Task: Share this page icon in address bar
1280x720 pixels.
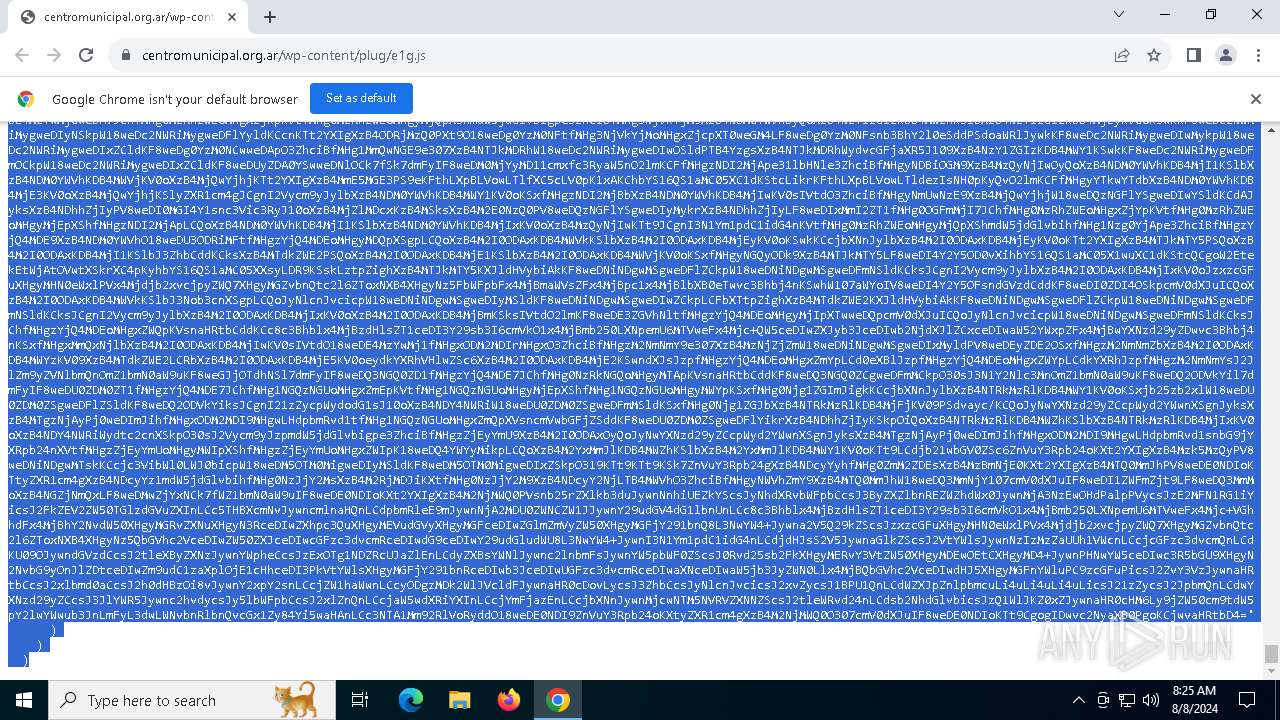Action: (1122, 55)
